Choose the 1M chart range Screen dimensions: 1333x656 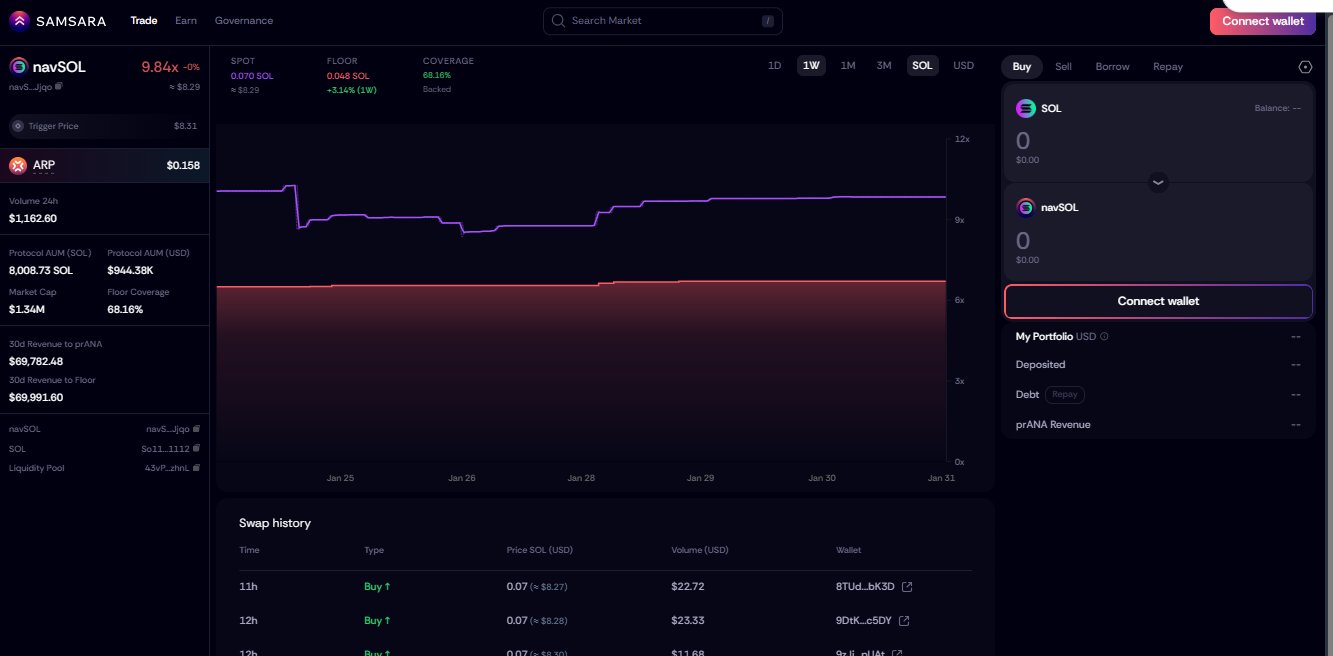click(848, 66)
